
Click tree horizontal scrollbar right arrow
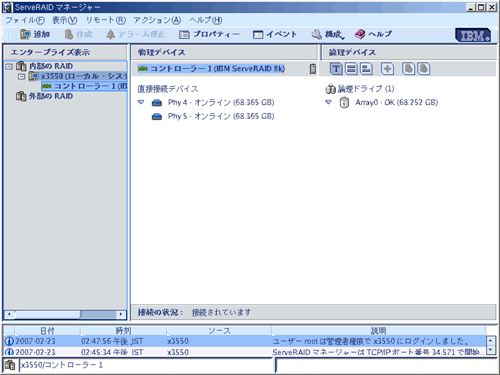121,314
